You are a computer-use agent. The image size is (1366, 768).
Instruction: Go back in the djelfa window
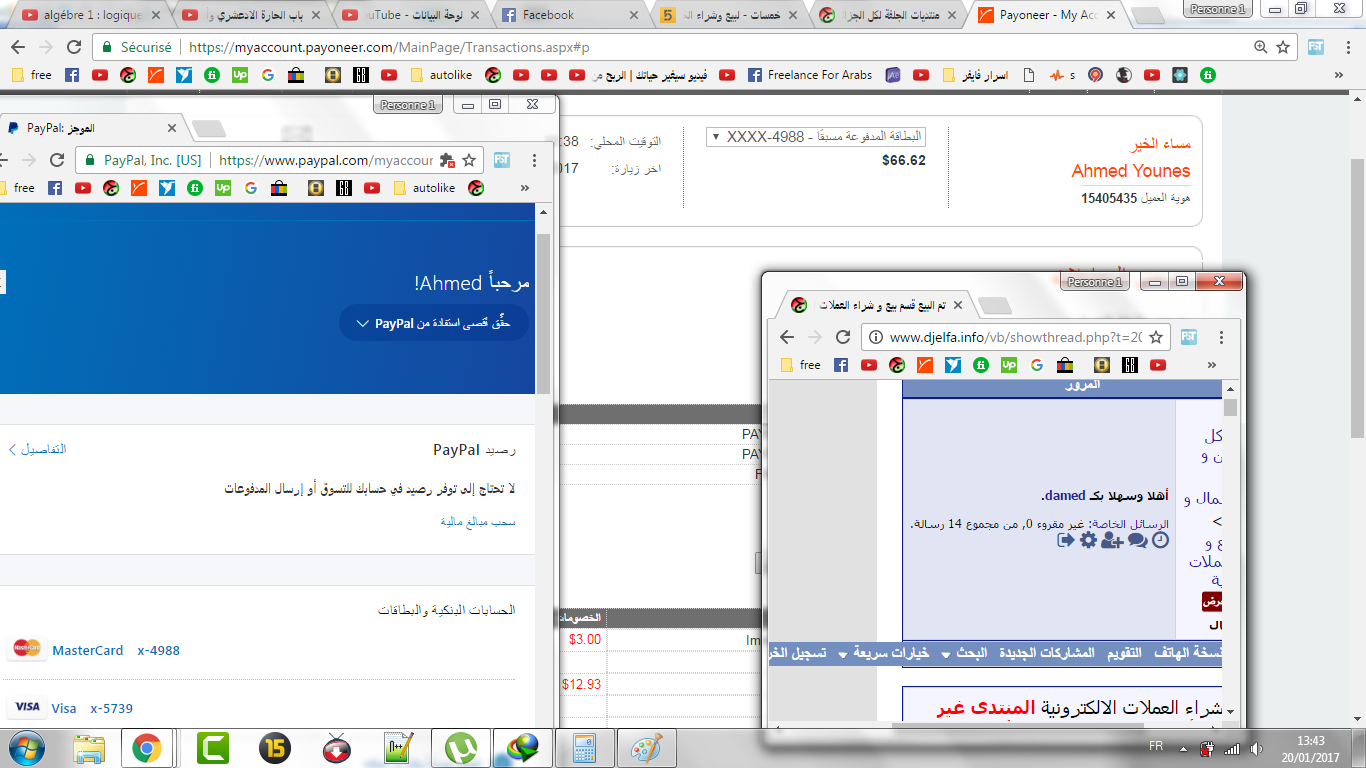coord(787,337)
